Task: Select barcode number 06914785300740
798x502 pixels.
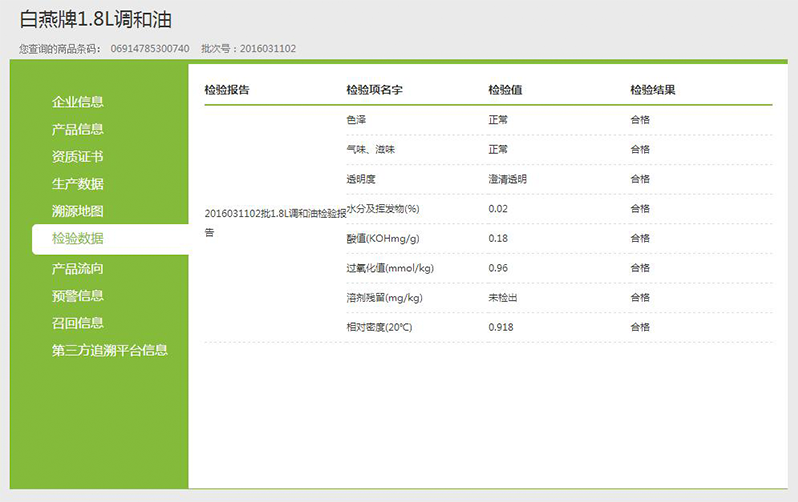Action: (x=150, y=49)
